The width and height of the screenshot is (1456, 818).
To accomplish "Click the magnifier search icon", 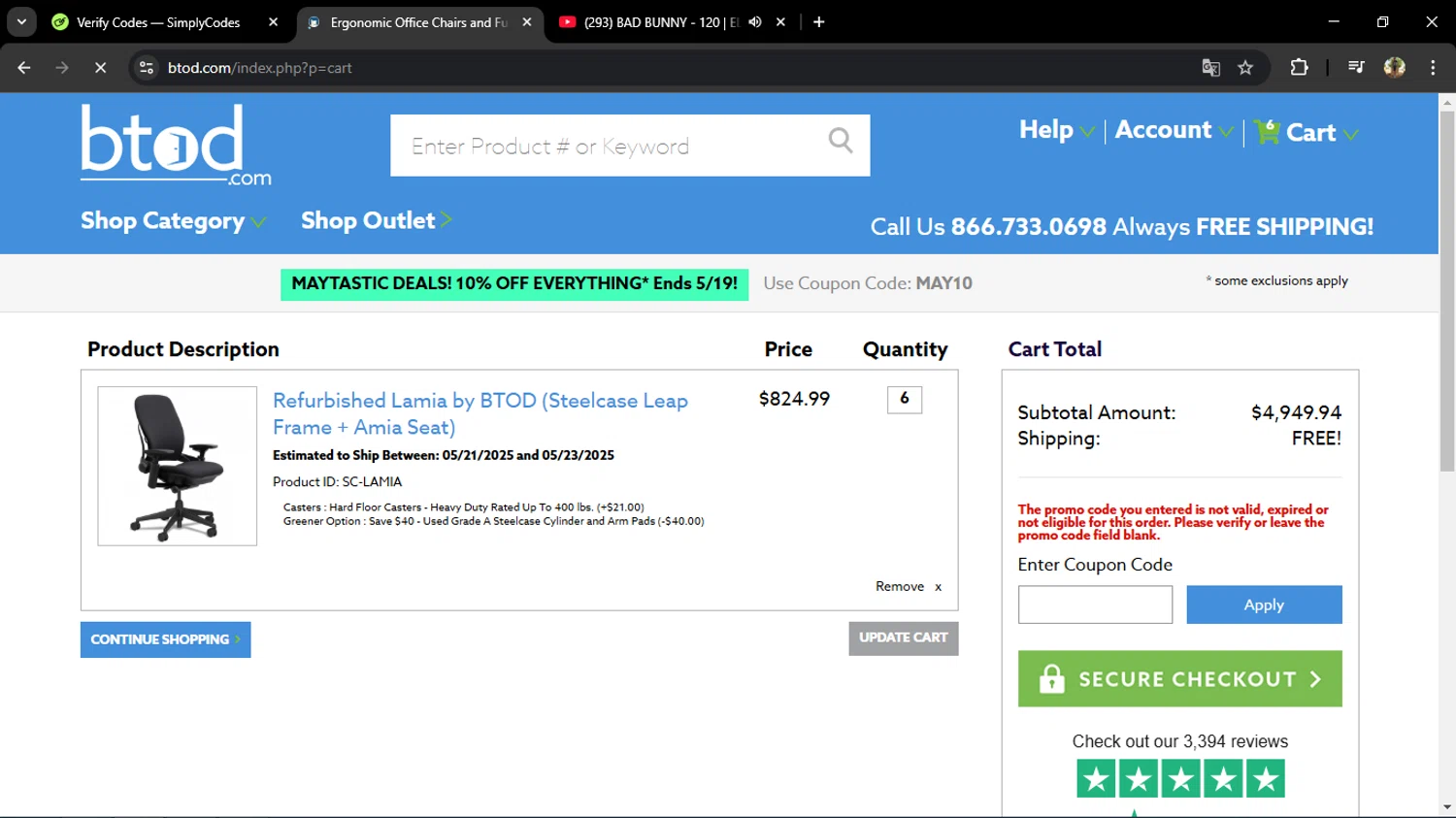I will click(x=841, y=141).
